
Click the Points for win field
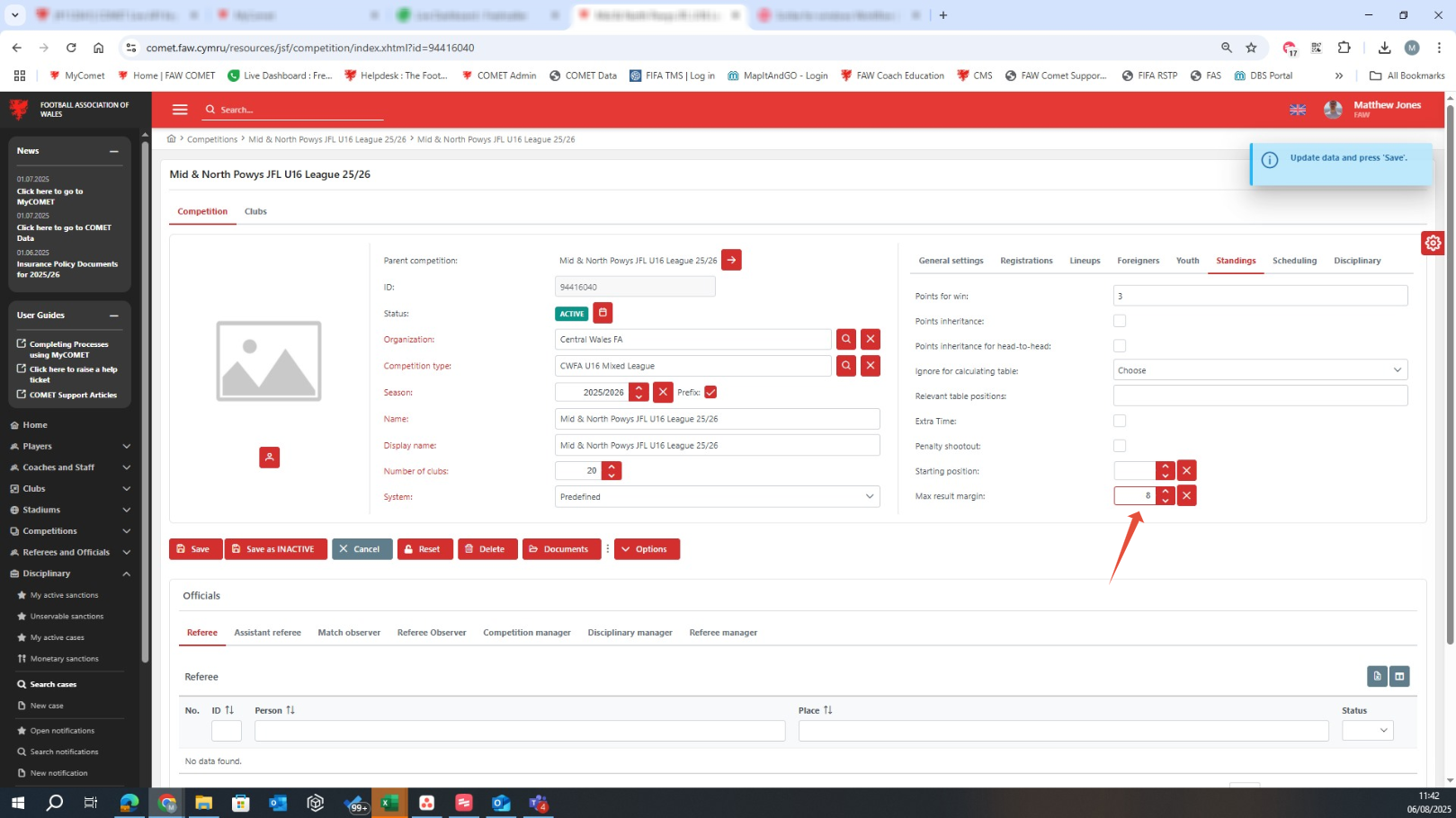click(1260, 296)
